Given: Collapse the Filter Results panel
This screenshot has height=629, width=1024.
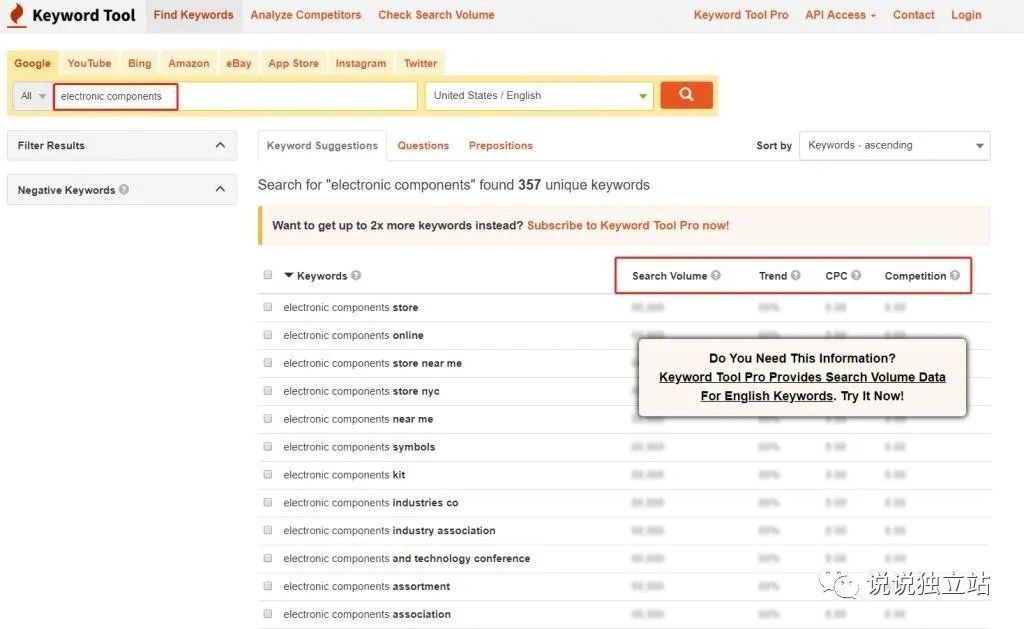Looking at the screenshot, I should pyautogui.click(x=220, y=145).
